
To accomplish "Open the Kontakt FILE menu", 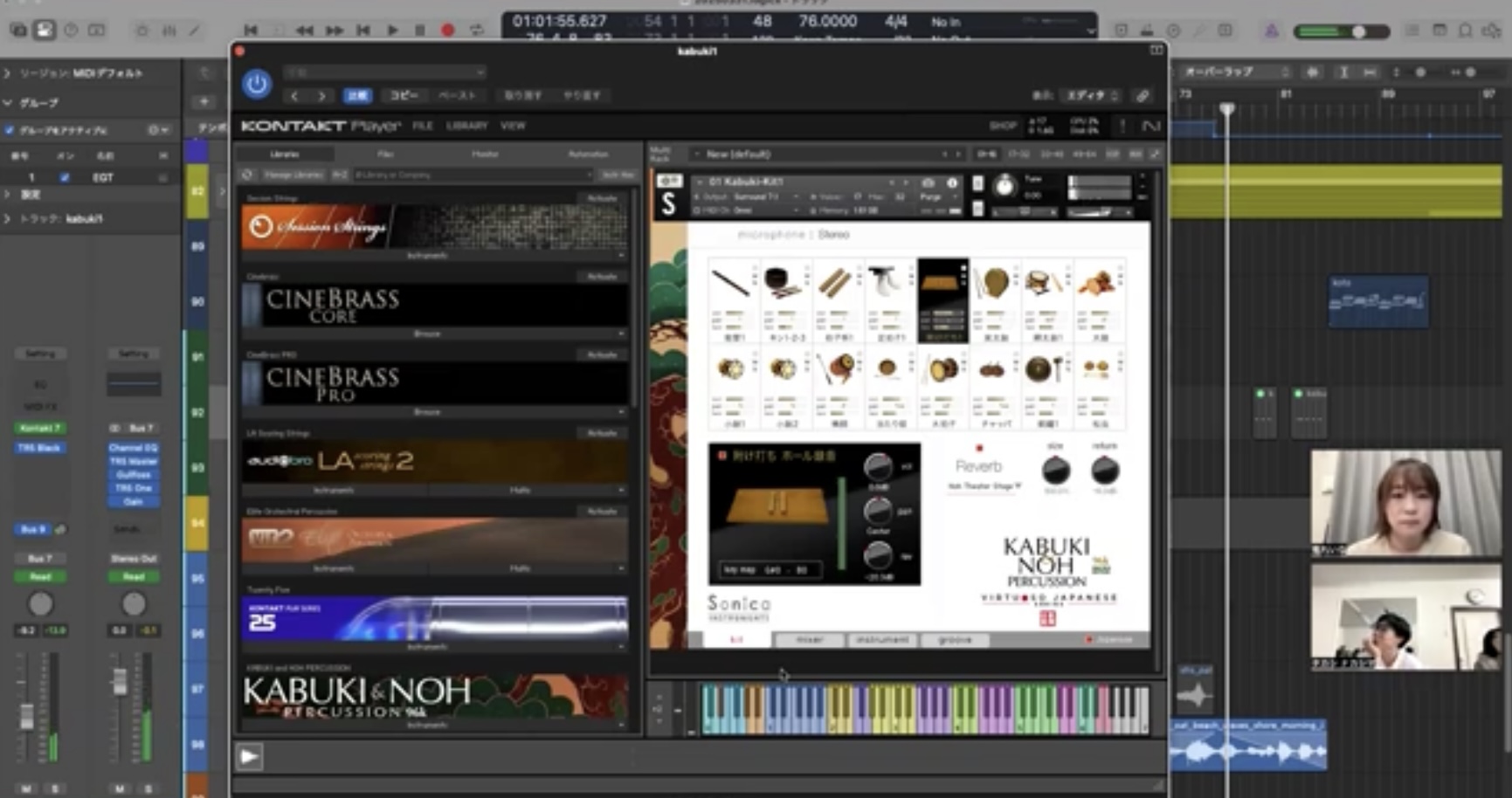I will click(423, 126).
